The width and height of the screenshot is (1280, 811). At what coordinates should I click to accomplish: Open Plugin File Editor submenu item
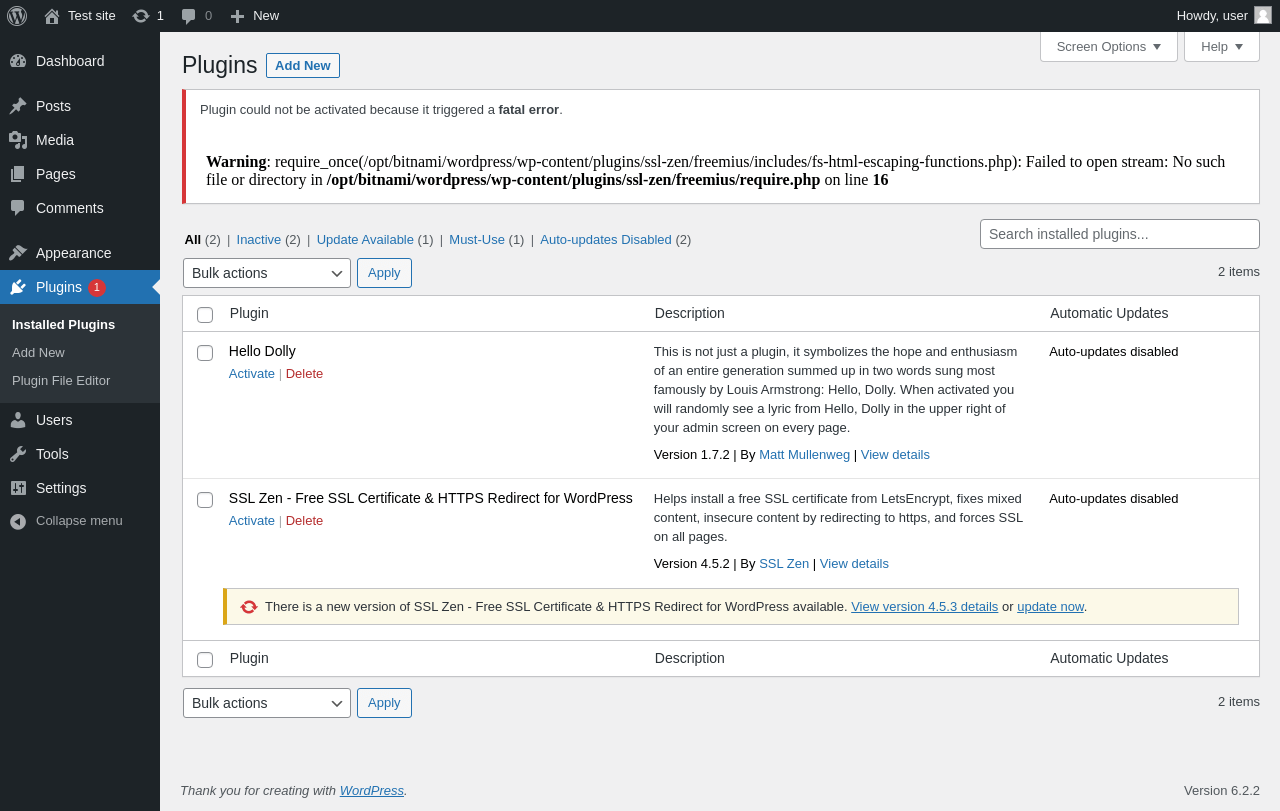pos(61,381)
